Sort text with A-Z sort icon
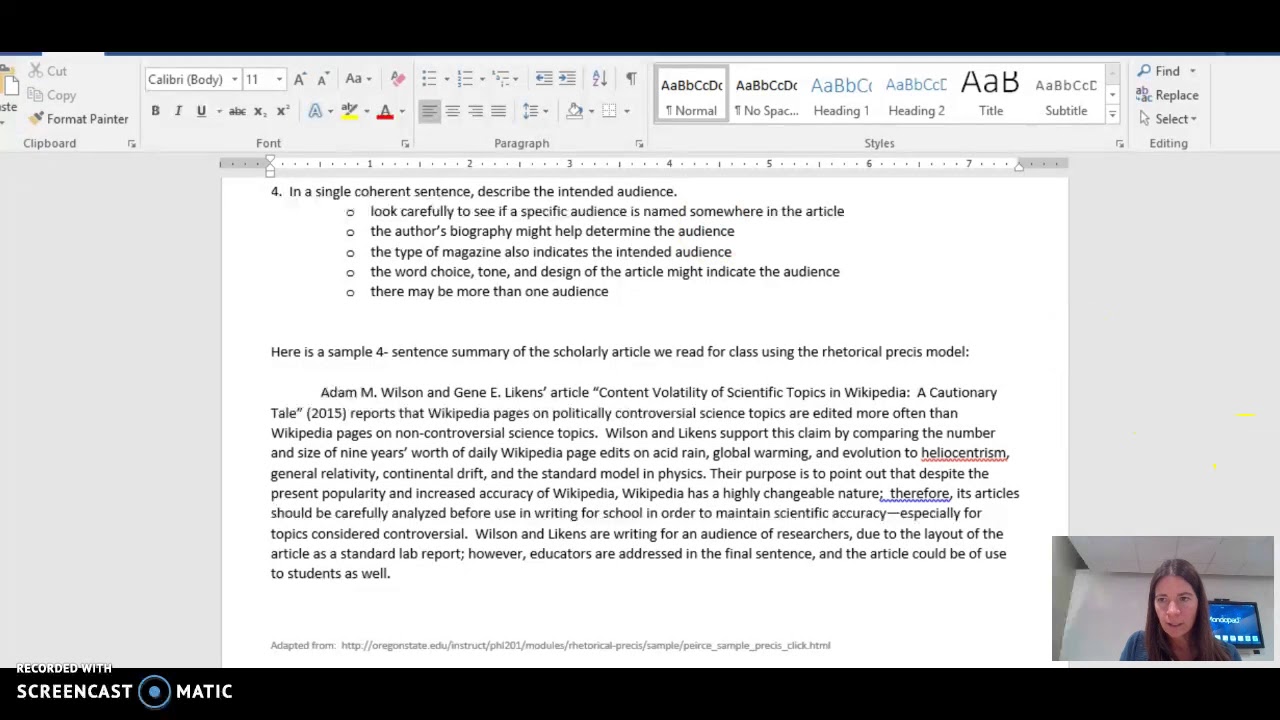 pyautogui.click(x=599, y=79)
